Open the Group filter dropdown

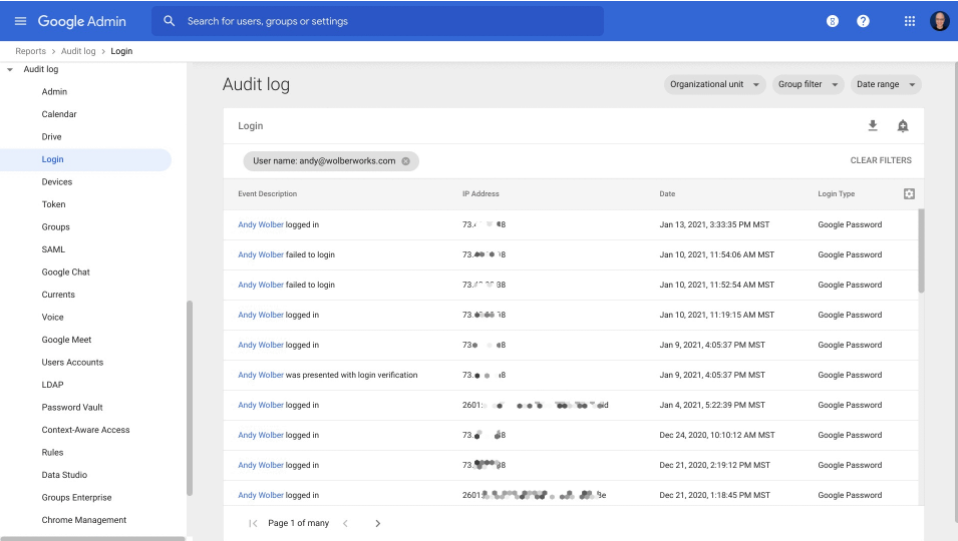click(807, 85)
